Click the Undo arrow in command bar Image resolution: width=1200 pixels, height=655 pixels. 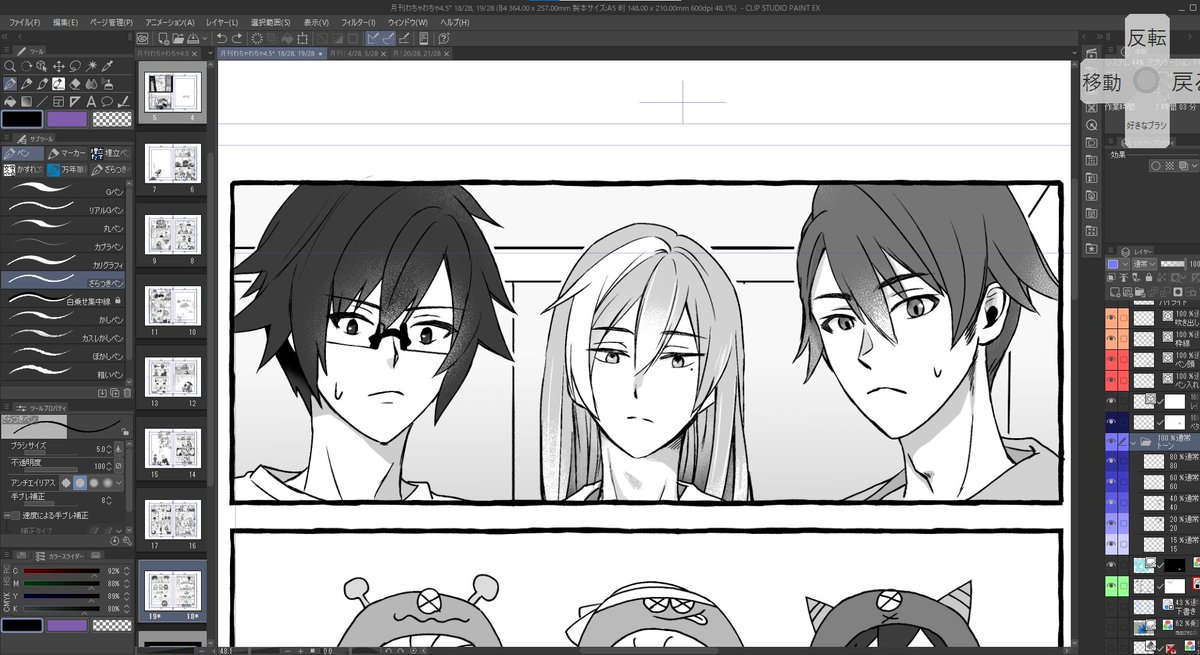221,38
